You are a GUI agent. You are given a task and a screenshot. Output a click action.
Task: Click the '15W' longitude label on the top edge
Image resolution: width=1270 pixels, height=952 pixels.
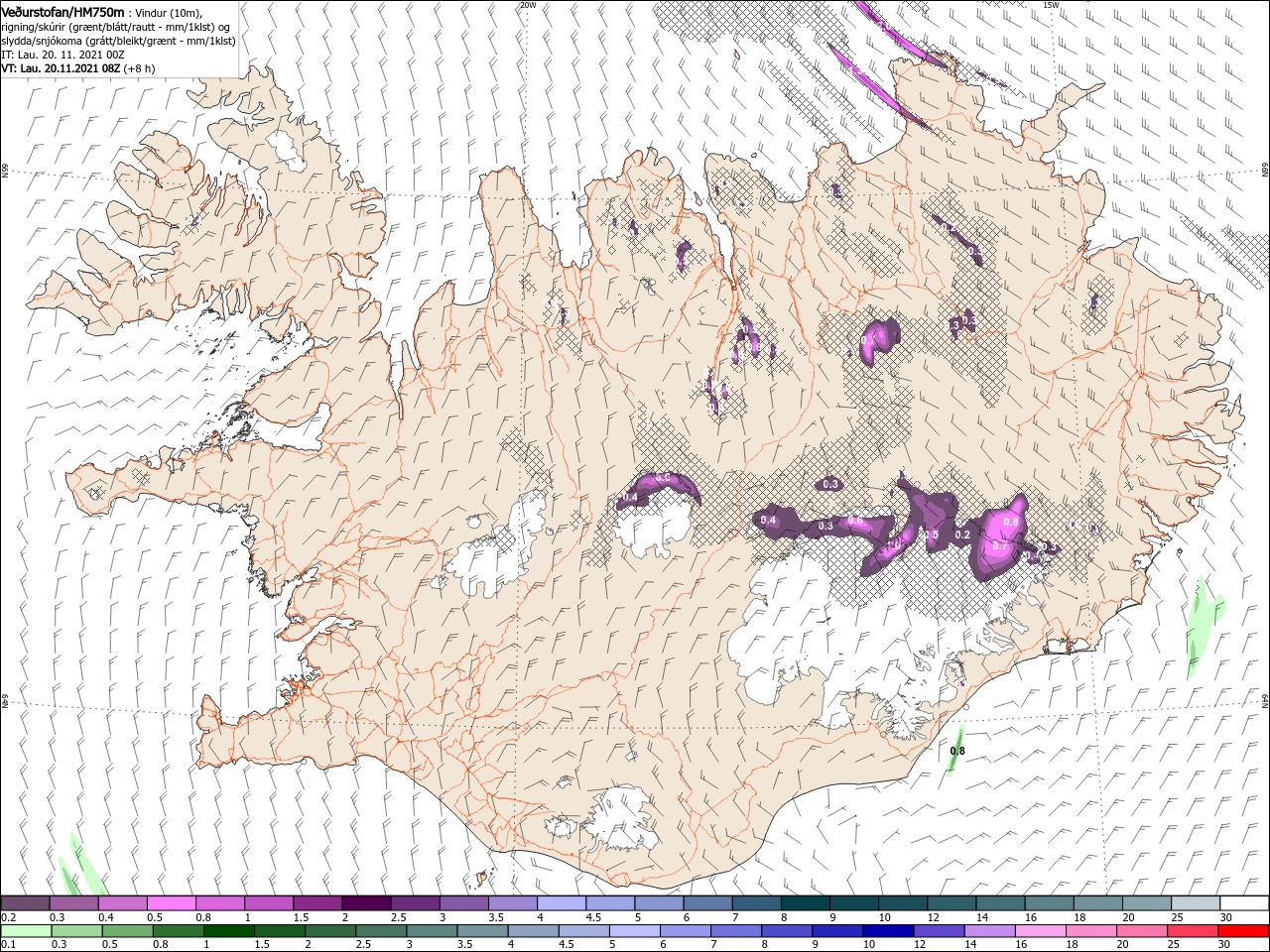point(1051,5)
